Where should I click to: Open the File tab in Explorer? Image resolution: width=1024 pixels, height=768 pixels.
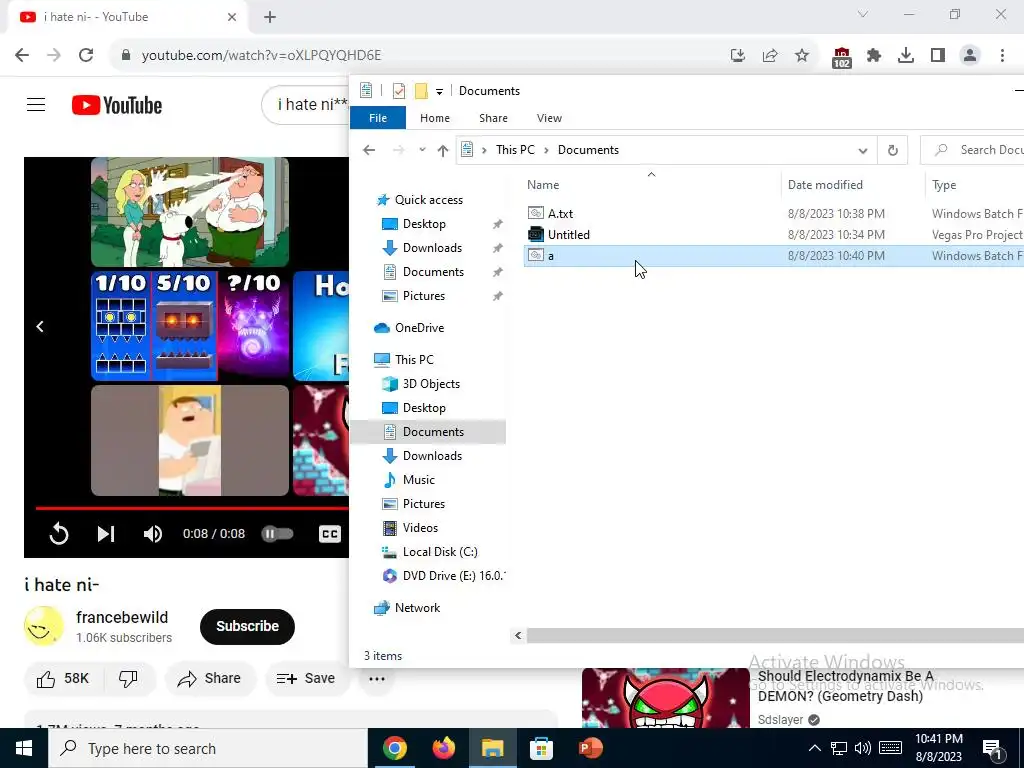pos(378,118)
